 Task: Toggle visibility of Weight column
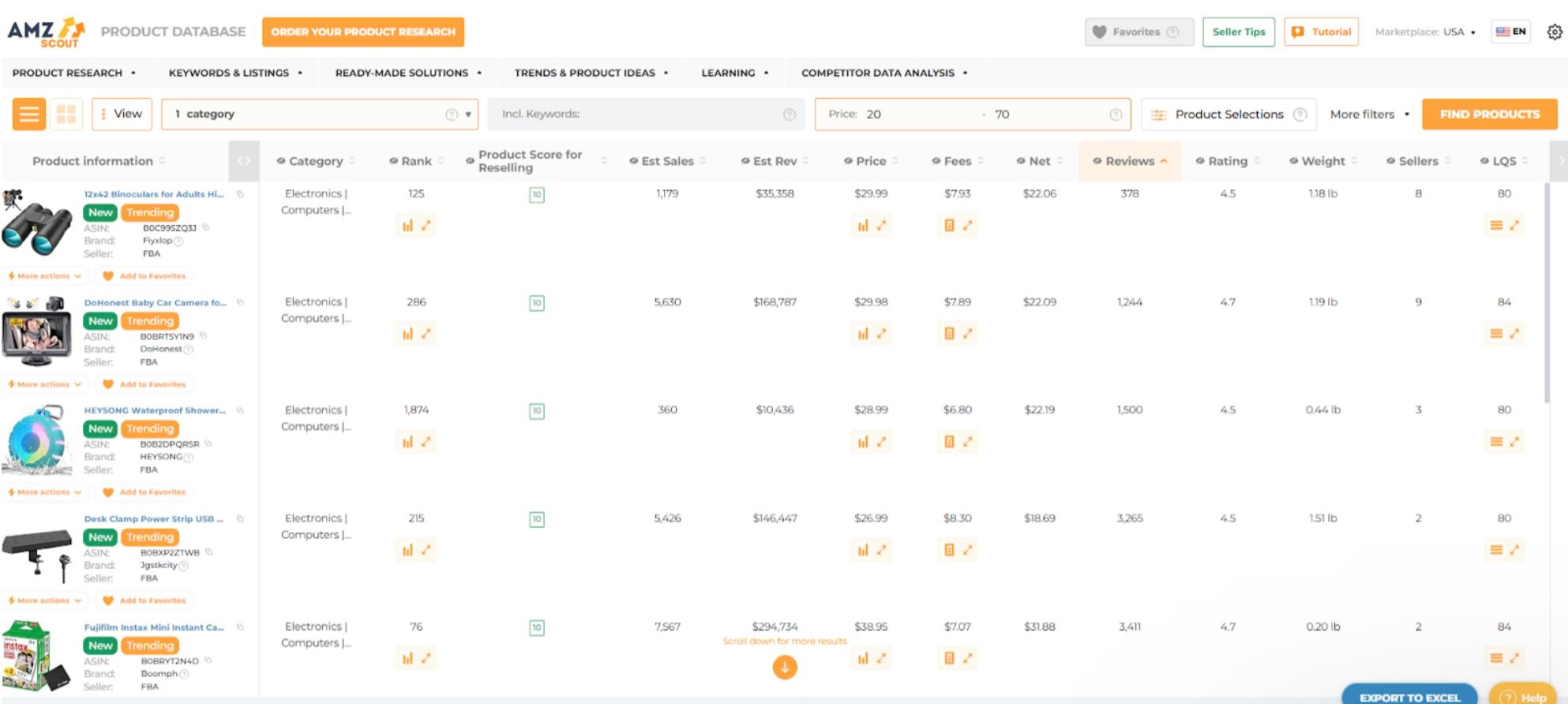[1293, 161]
